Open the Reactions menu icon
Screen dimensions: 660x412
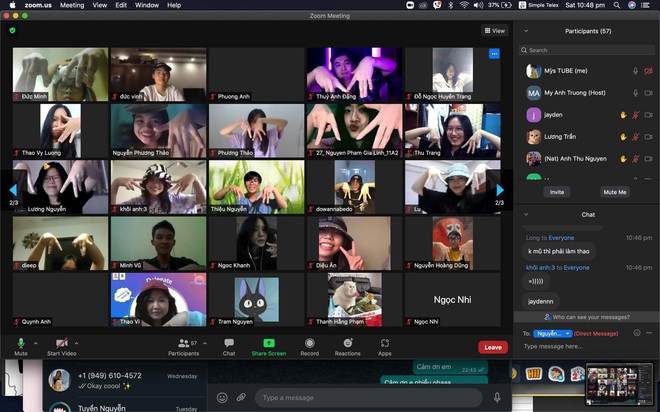pyautogui.click(x=348, y=343)
